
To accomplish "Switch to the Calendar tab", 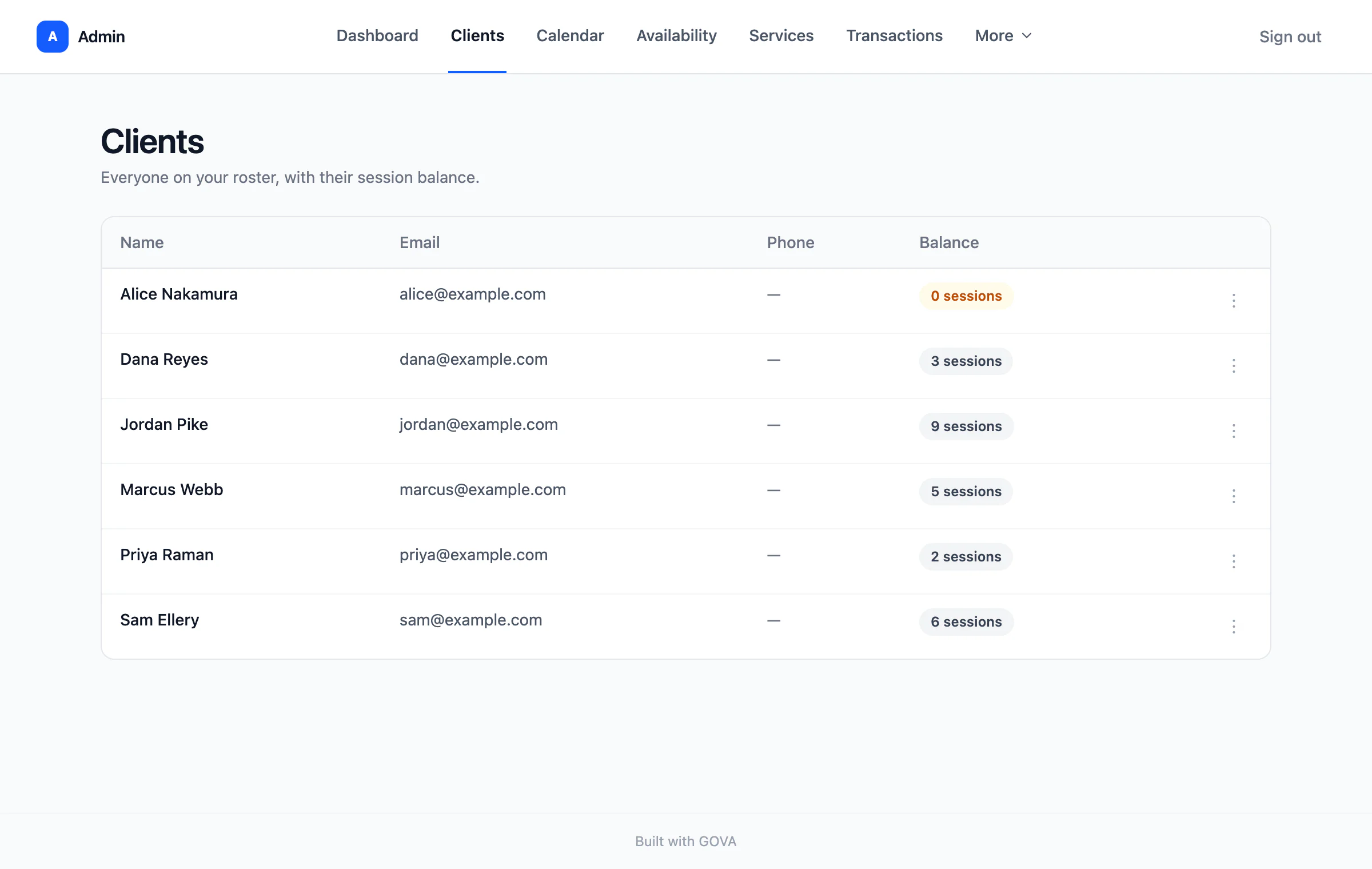I will 570,35.
